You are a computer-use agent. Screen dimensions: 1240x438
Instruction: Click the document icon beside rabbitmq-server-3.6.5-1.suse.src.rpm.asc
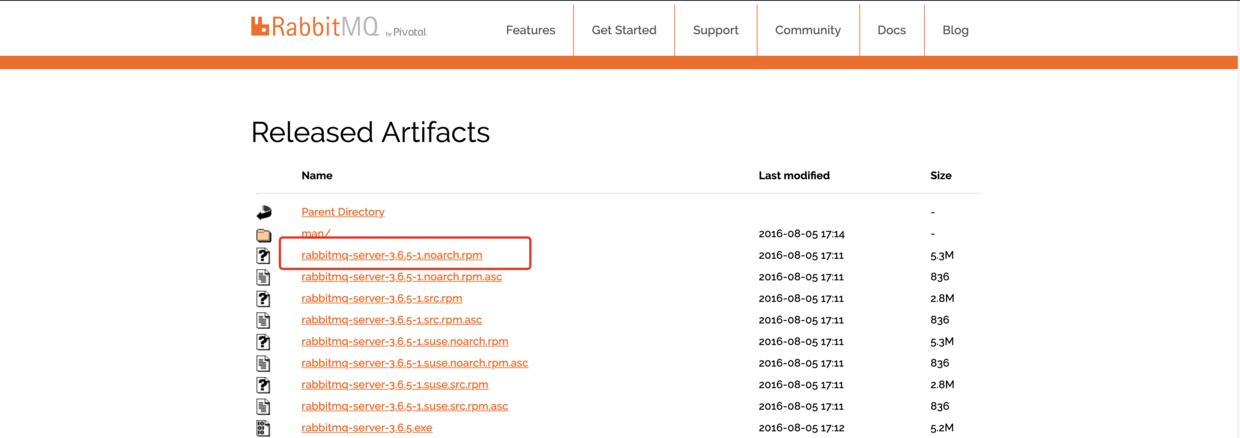pyautogui.click(x=264, y=407)
